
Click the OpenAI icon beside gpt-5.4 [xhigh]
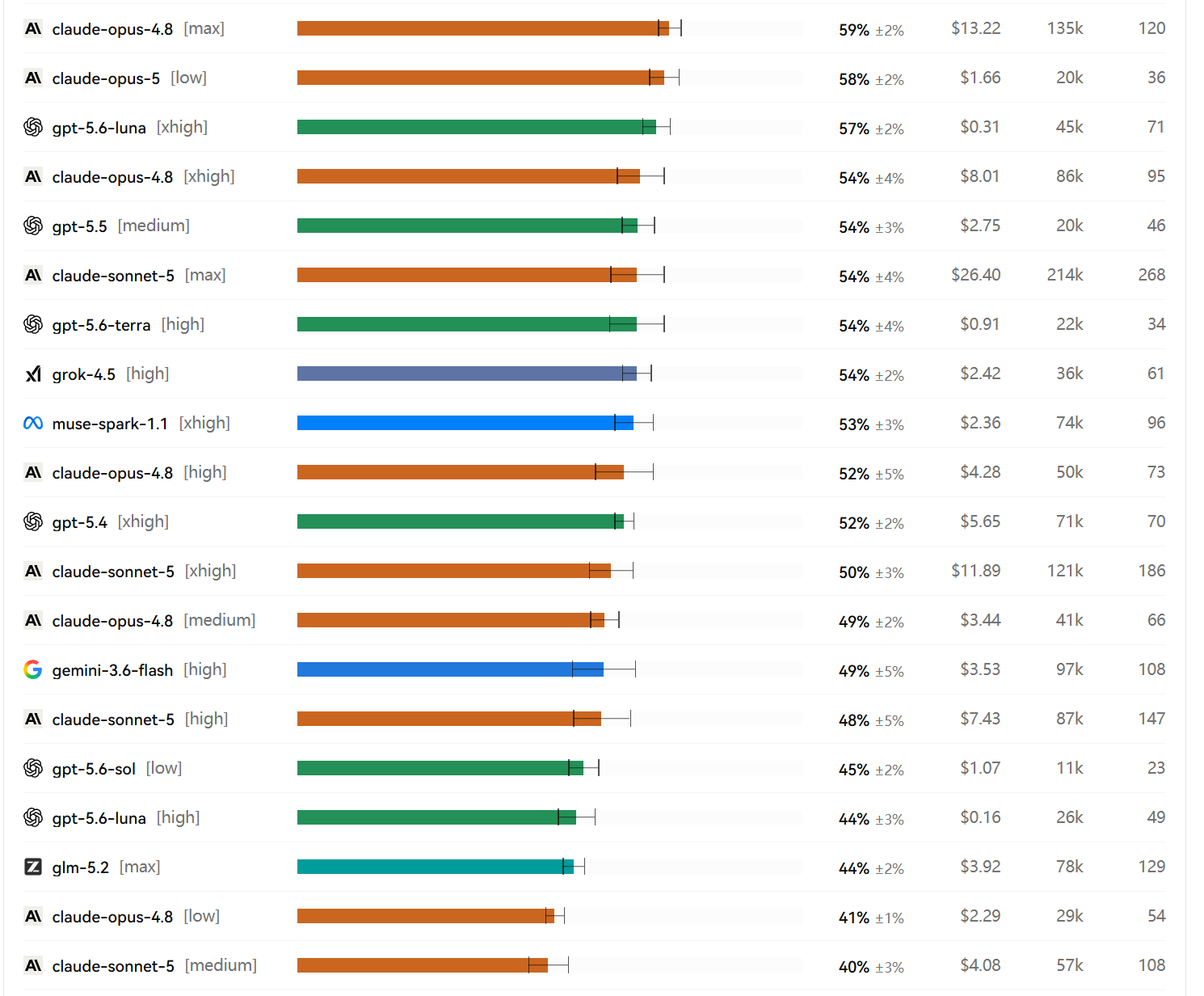coord(33,521)
